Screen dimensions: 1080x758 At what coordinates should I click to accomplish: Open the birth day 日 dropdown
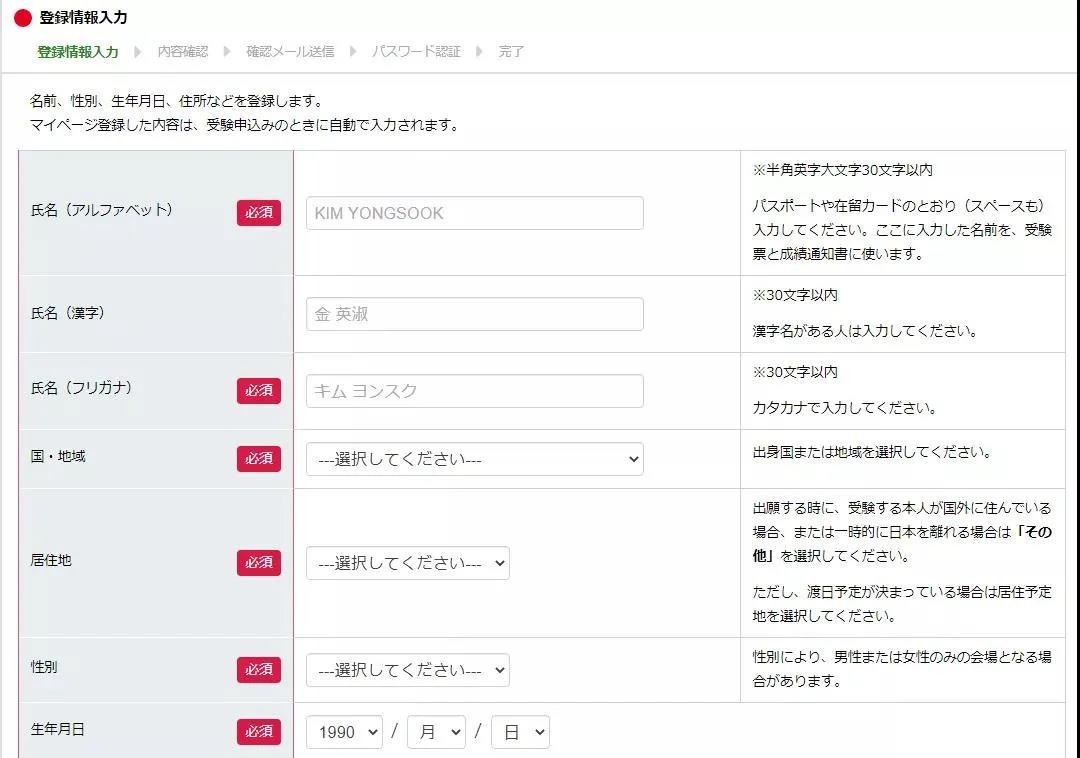[x=521, y=732]
